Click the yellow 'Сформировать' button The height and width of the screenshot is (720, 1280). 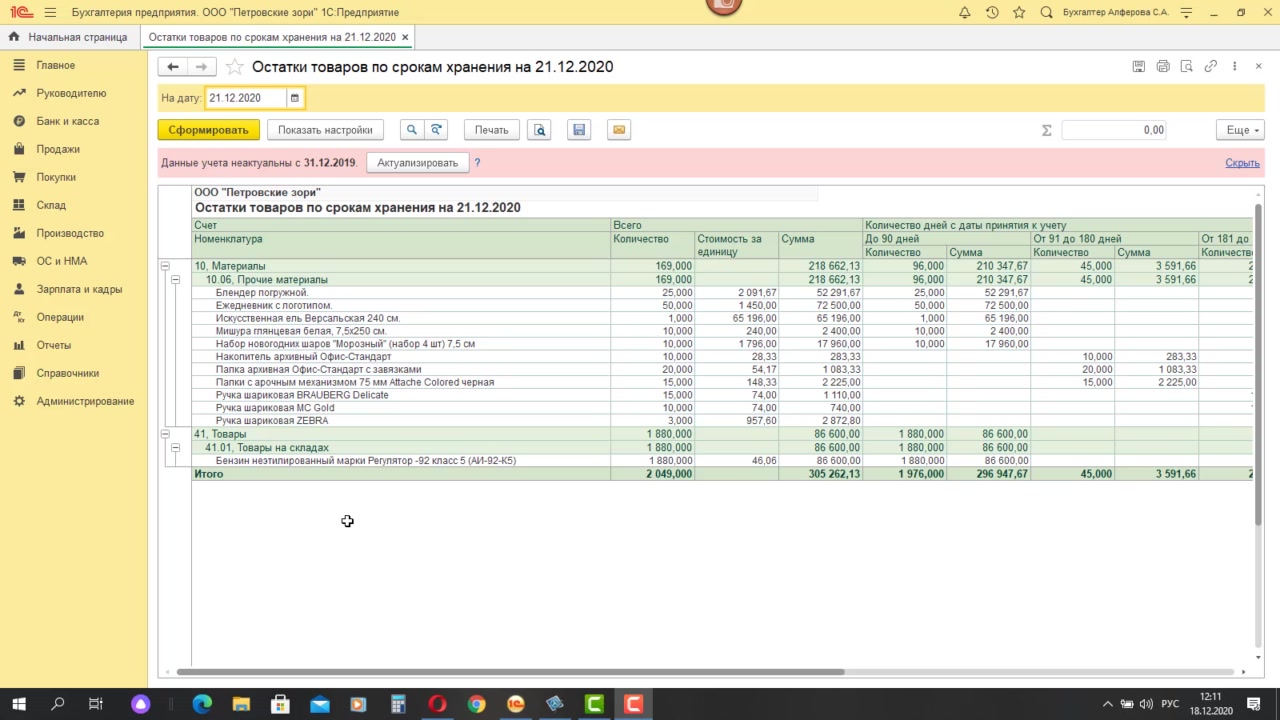point(208,130)
